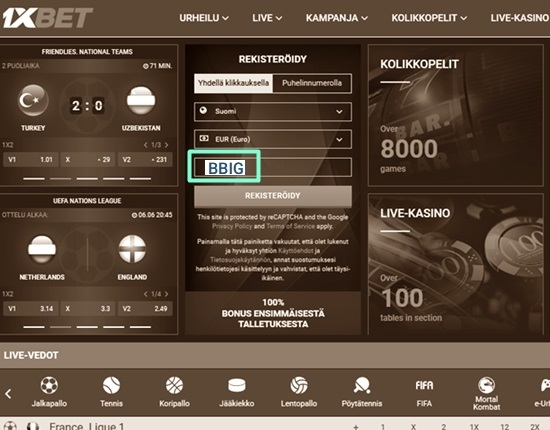Click the England flag icon
This screenshot has height=430, width=550.
click(x=132, y=249)
